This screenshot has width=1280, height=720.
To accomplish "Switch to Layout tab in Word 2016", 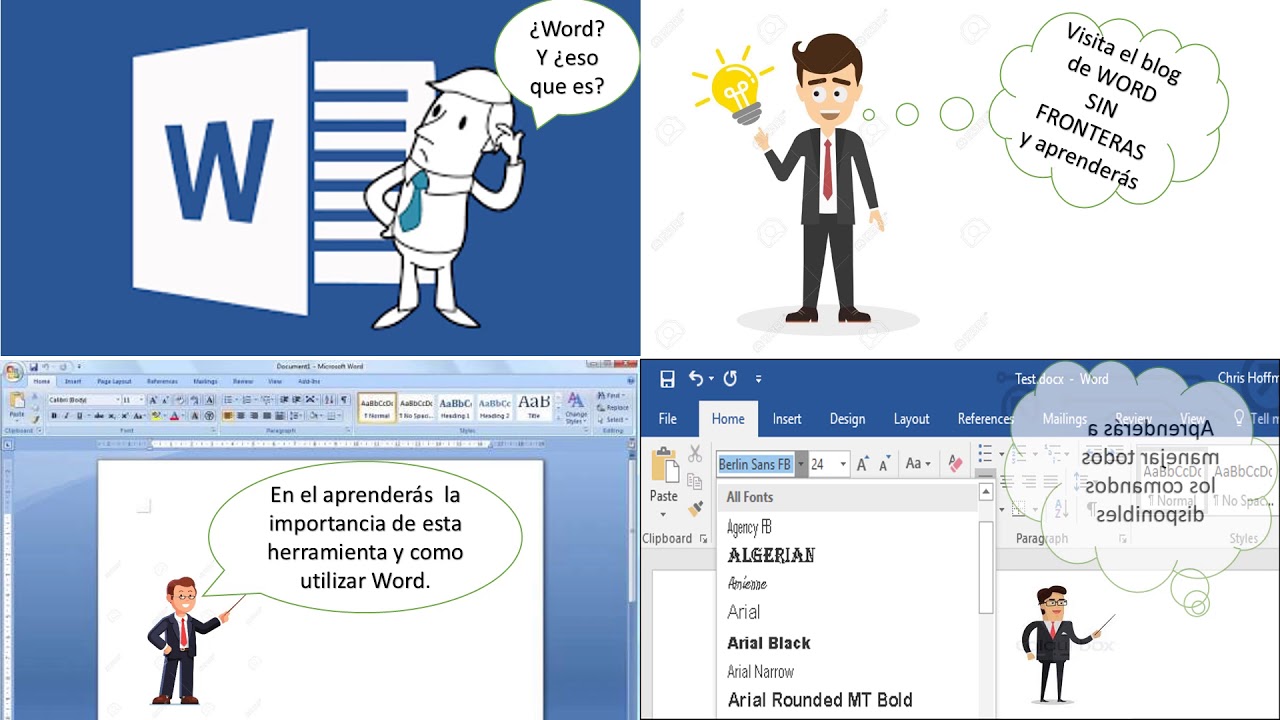I will [x=911, y=419].
